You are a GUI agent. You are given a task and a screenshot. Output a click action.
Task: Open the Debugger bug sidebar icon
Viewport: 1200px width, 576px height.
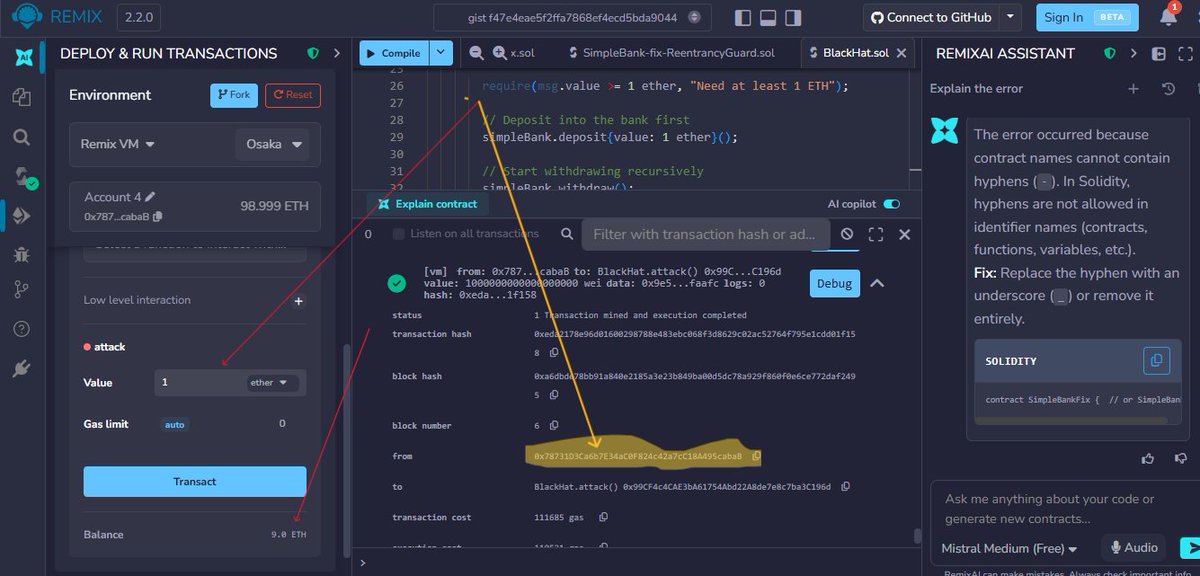(23, 255)
